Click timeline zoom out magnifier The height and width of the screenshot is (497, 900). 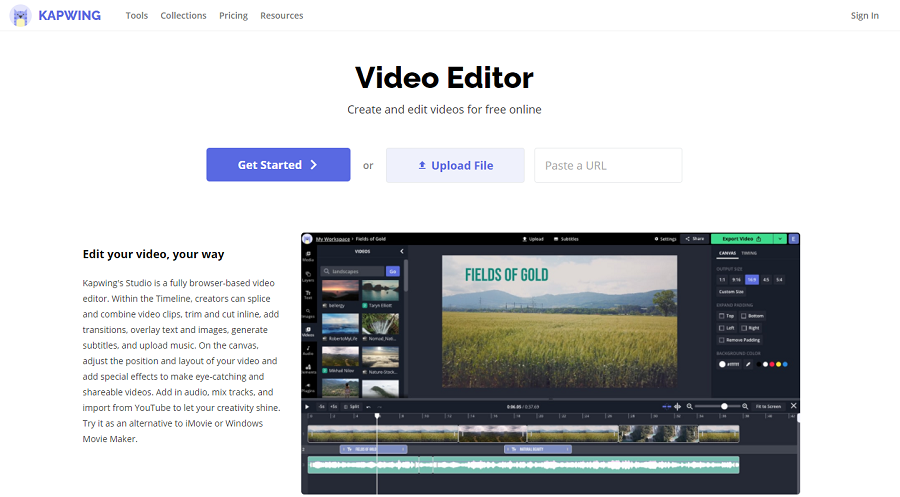[689, 406]
